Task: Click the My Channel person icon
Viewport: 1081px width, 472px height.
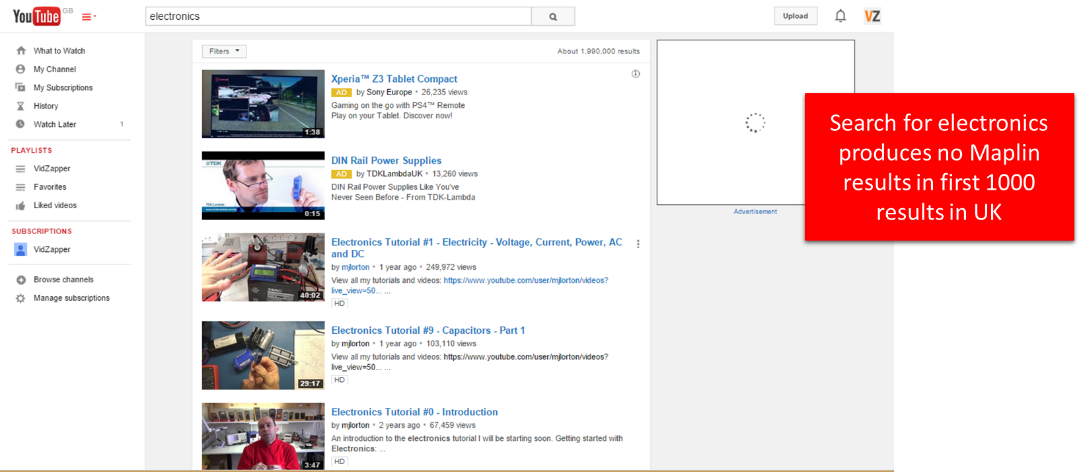Action: click(21, 70)
